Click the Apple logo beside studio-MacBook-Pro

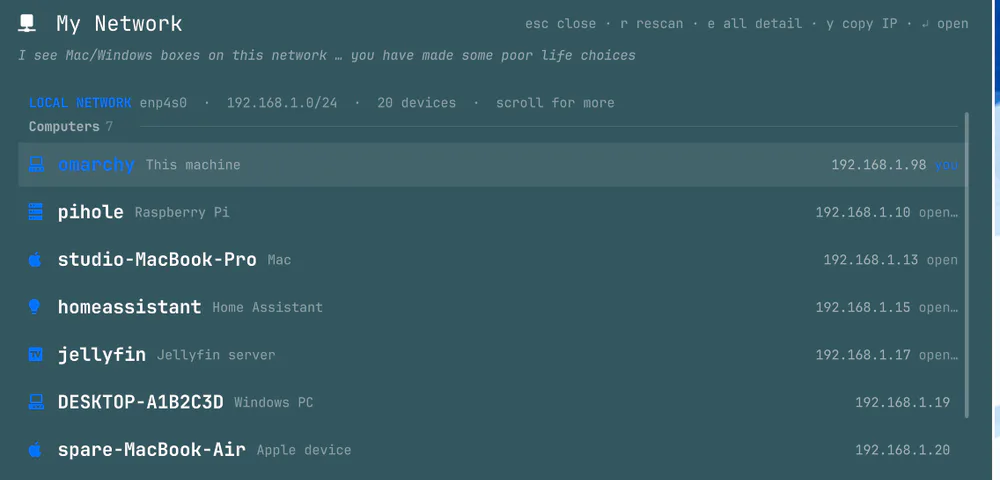(35, 259)
